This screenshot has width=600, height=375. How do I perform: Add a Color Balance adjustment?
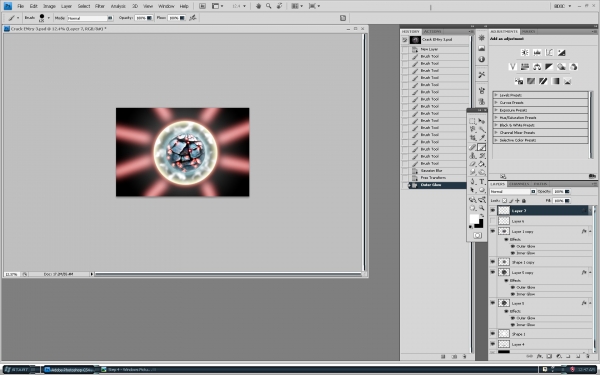click(x=537, y=67)
